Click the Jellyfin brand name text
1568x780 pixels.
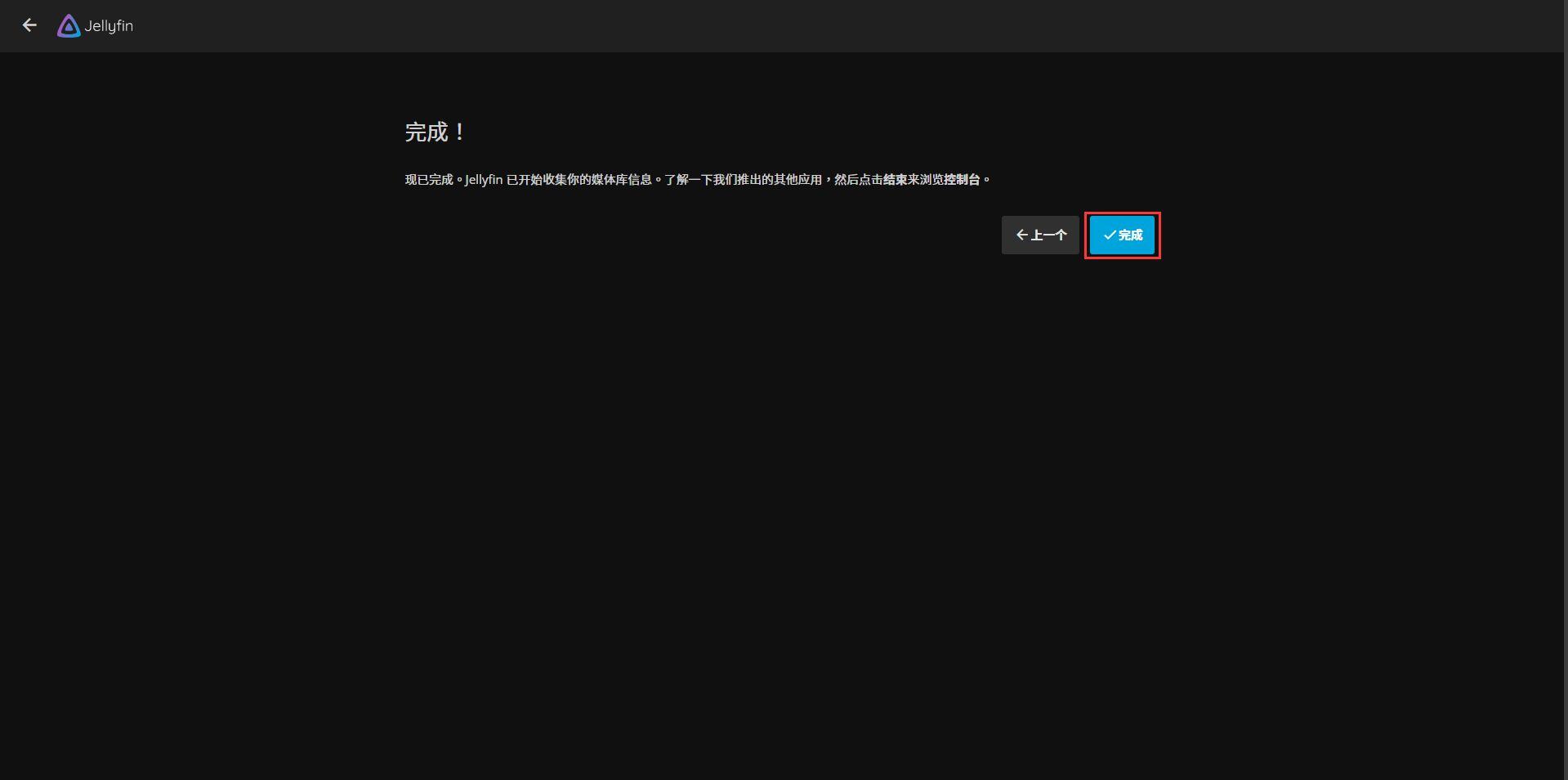click(x=108, y=25)
